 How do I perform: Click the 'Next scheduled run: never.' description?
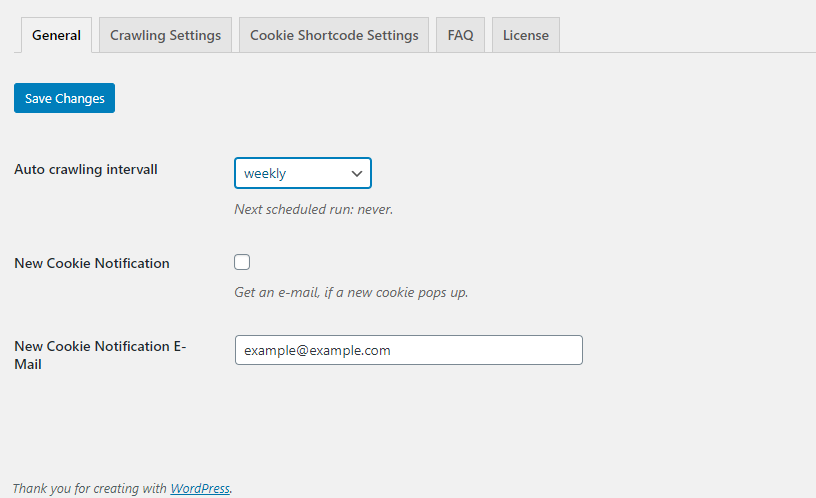[313, 209]
